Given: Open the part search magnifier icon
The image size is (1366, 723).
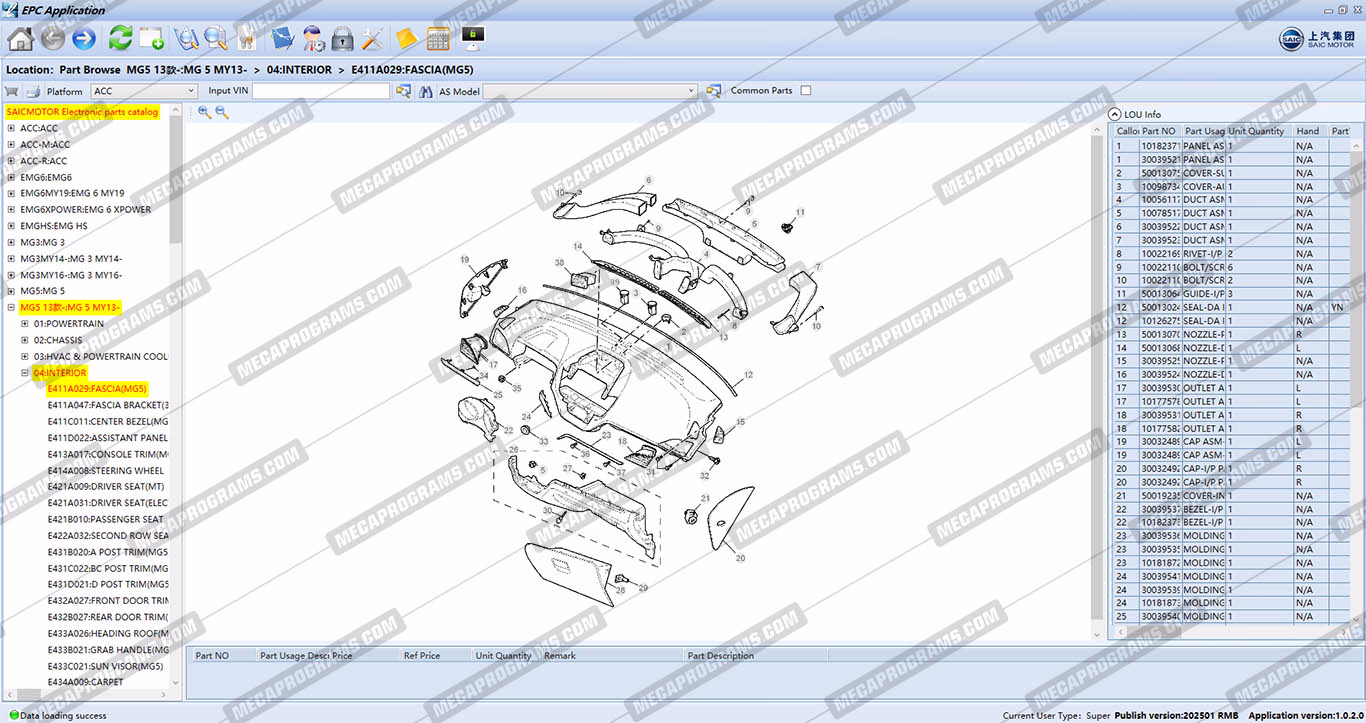Looking at the screenshot, I should tap(215, 39).
